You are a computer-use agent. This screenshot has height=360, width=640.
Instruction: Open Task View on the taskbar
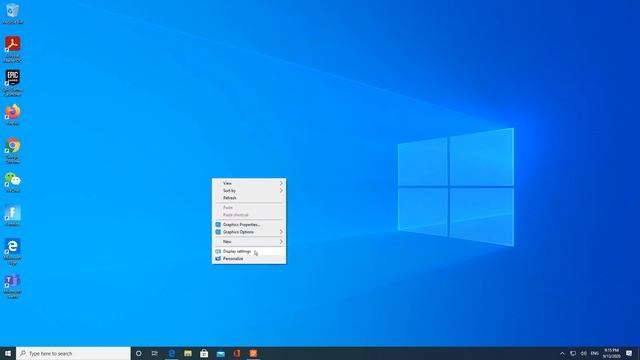pos(155,353)
